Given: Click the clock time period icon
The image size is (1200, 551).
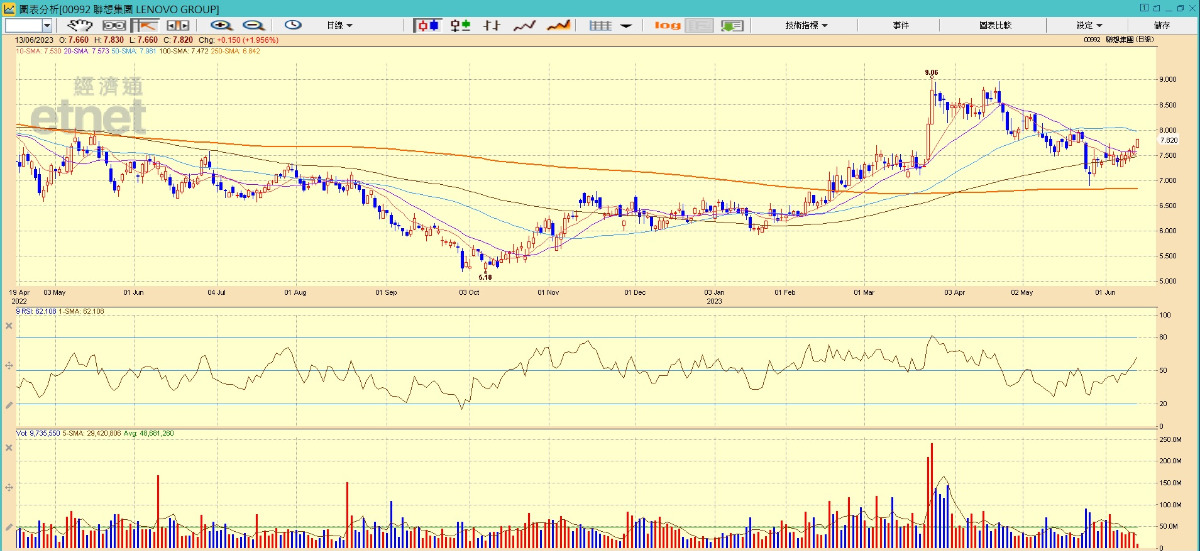Looking at the screenshot, I should tap(293, 25).
